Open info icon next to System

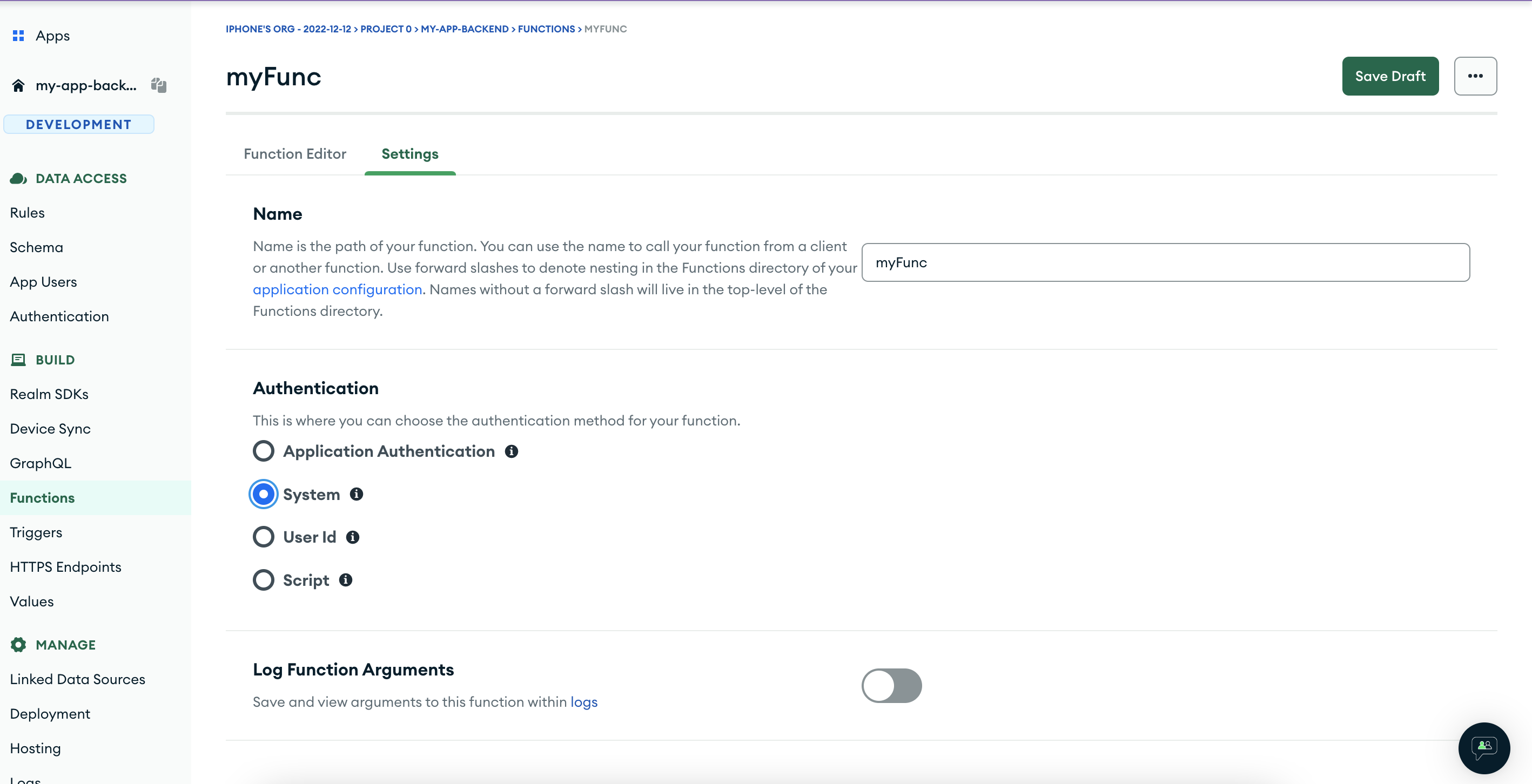point(356,494)
